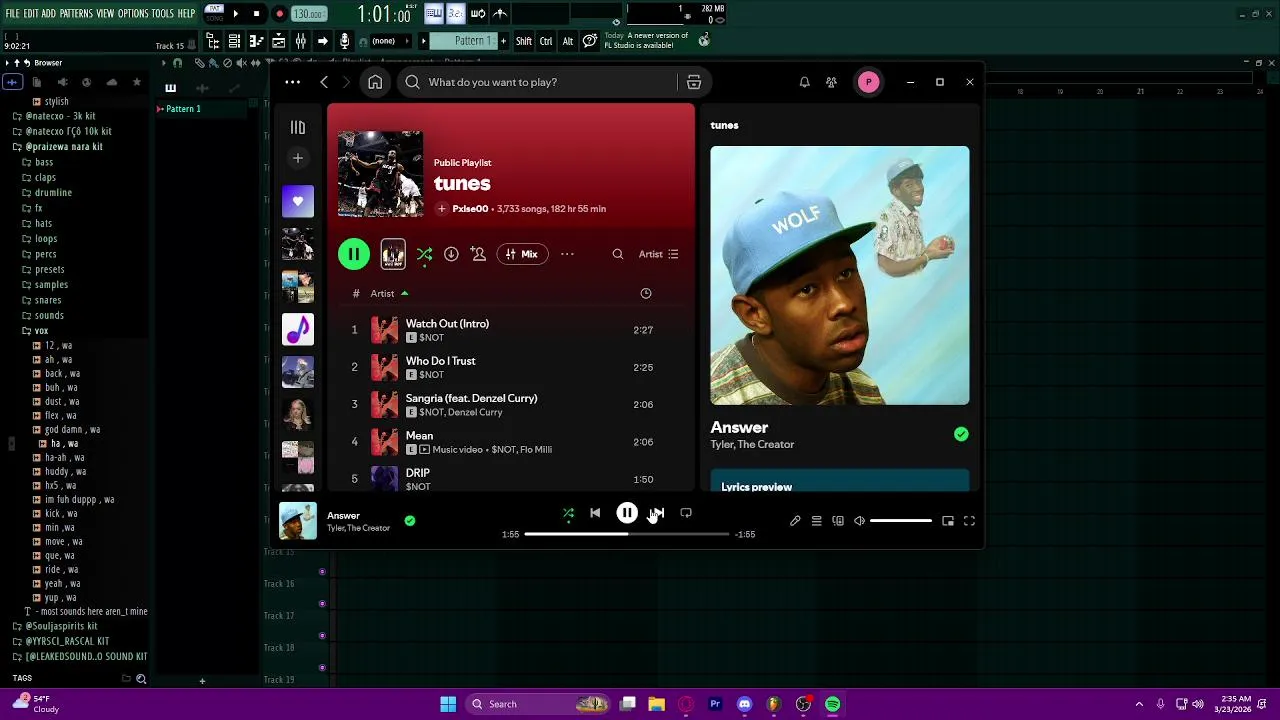Toggle repeat in the player bar
The image size is (1280, 720).
[686, 513]
